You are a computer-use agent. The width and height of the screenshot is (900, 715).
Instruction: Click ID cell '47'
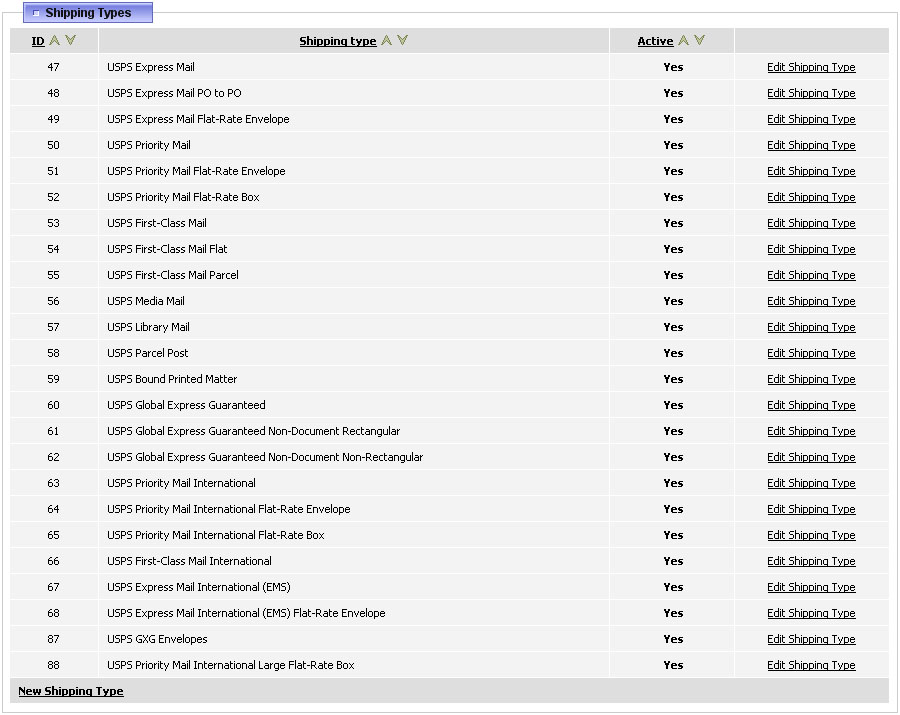pyautogui.click(x=53, y=67)
